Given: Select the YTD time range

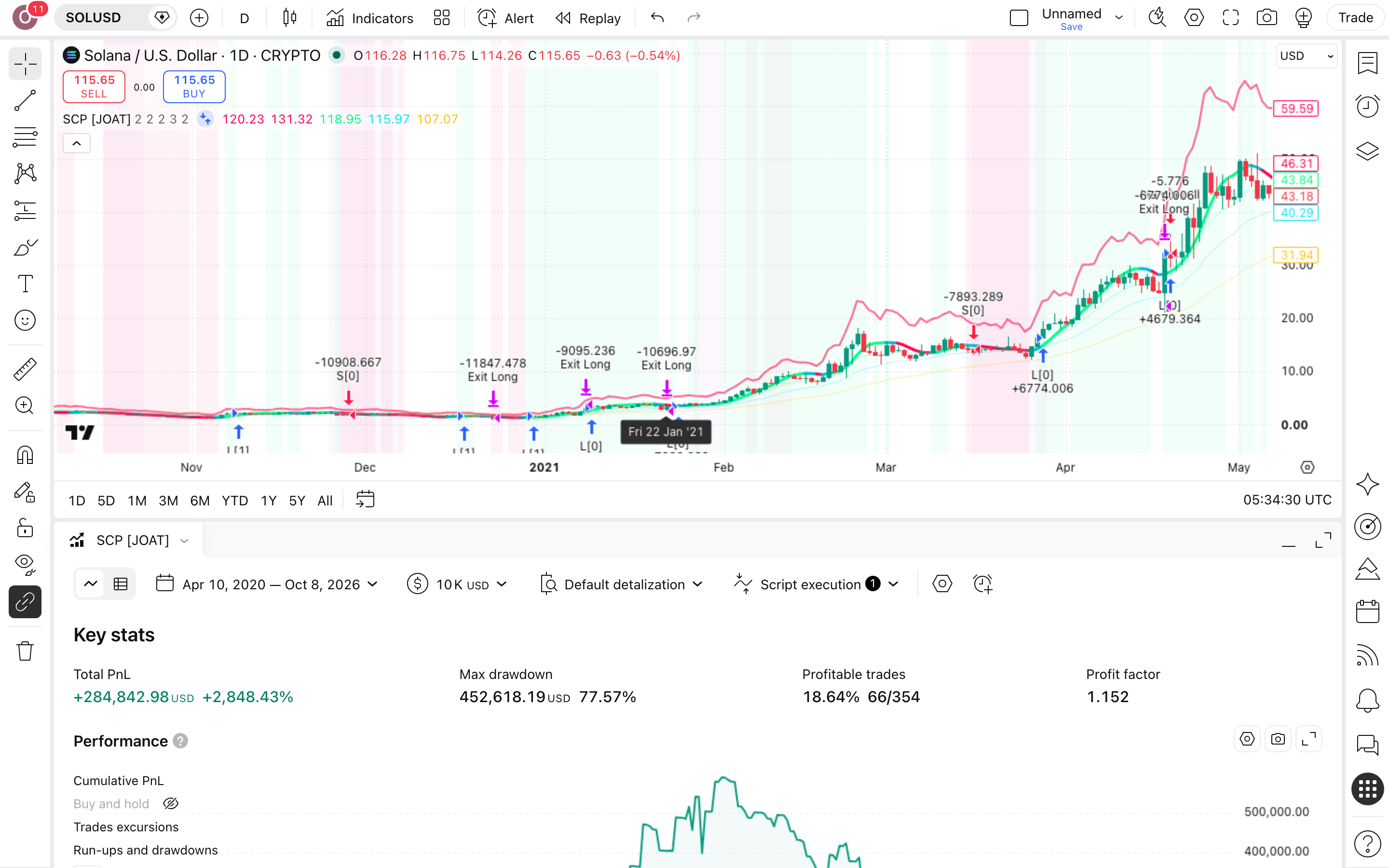Looking at the screenshot, I should click(x=235, y=501).
